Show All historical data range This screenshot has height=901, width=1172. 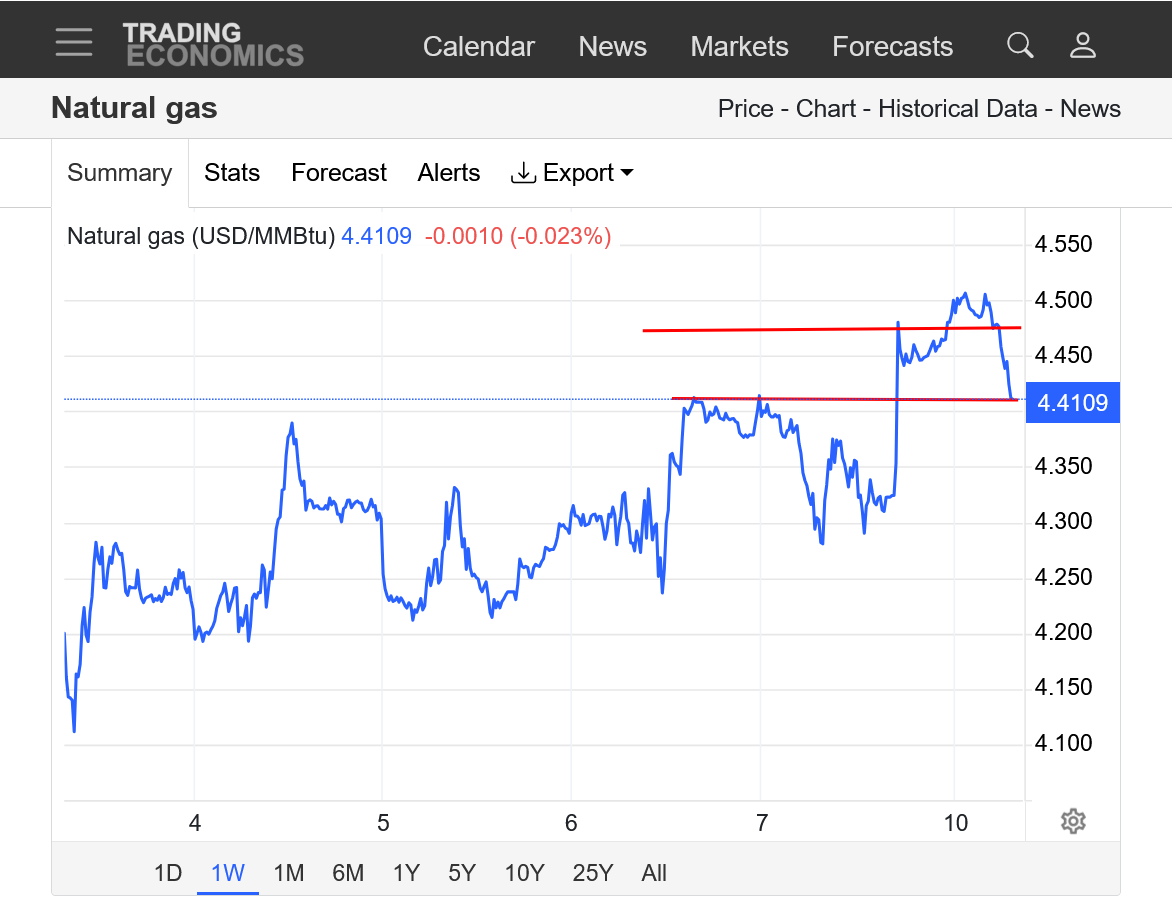click(654, 873)
